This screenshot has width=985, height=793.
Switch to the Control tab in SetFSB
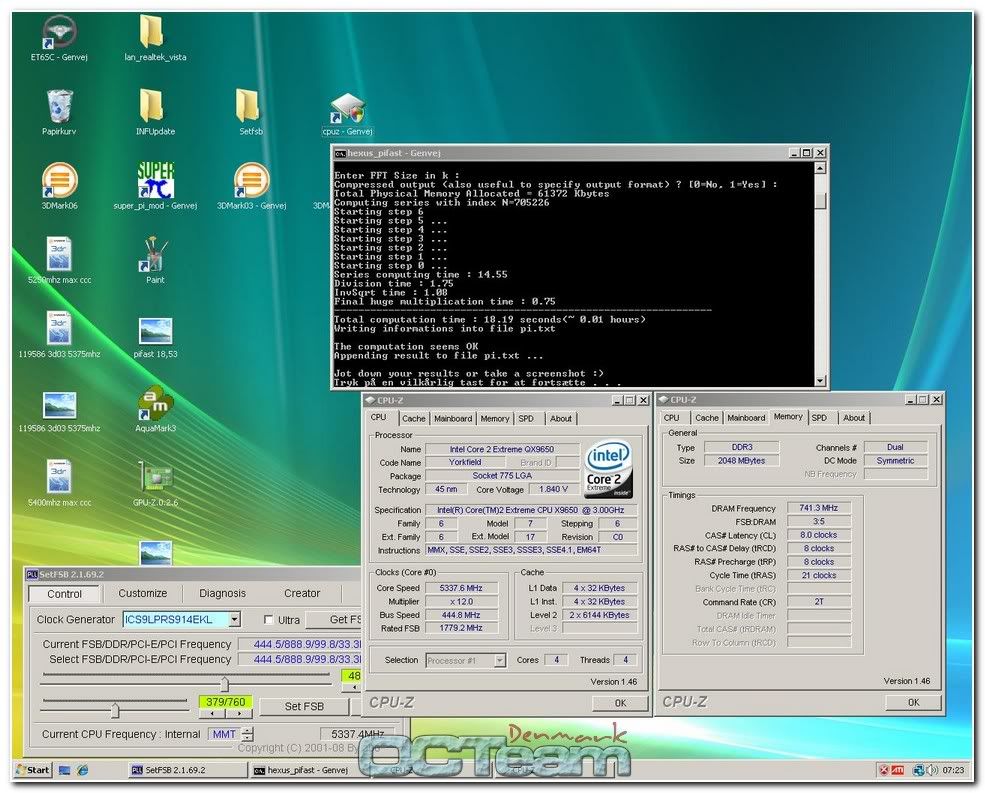[64, 594]
